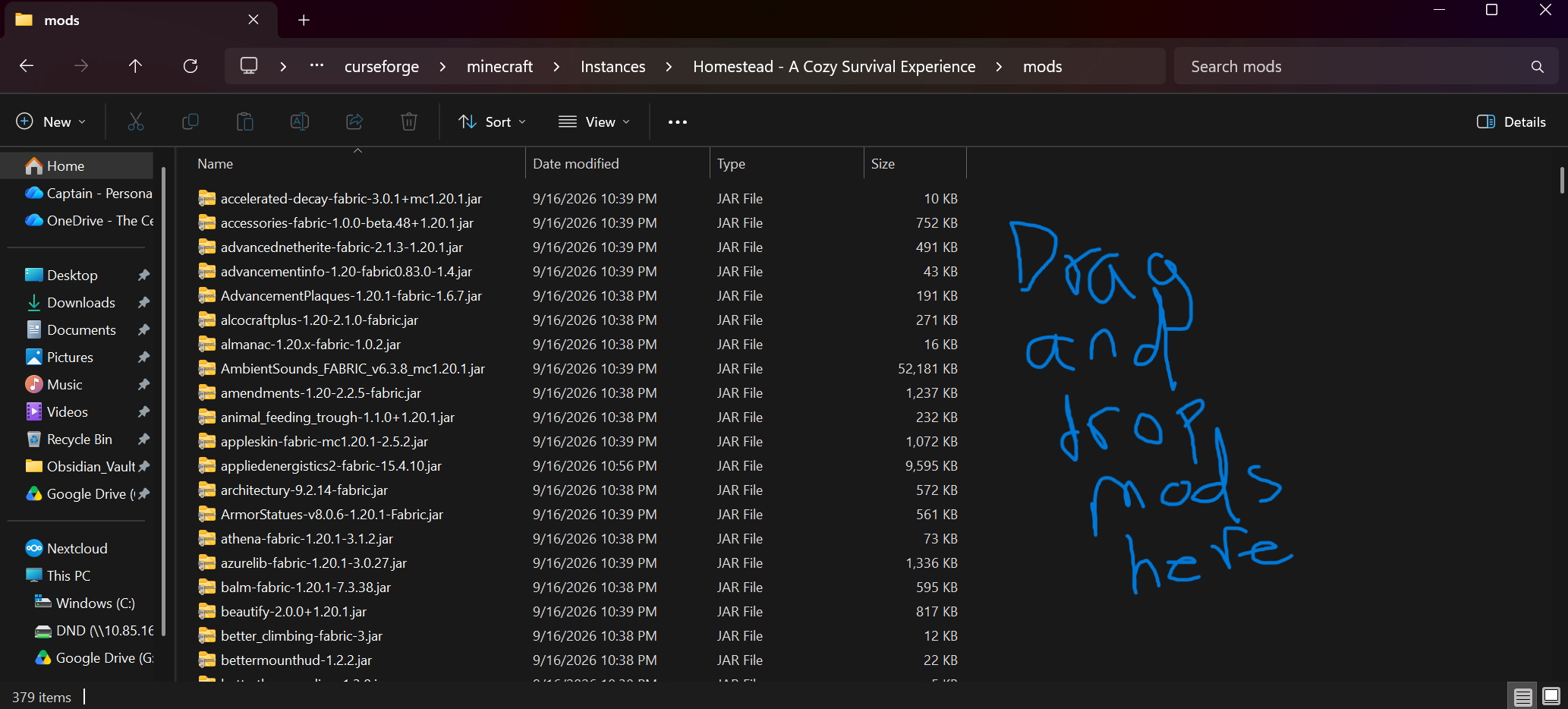This screenshot has width=1568, height=709.
Task: Open Home in navigation pane
Action: [x=77, y=165]
